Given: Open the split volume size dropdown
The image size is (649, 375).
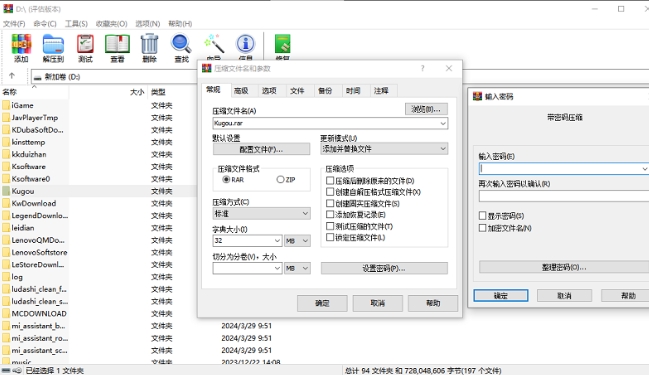Looking at the screenshot, I should click(x=277, y=268).
